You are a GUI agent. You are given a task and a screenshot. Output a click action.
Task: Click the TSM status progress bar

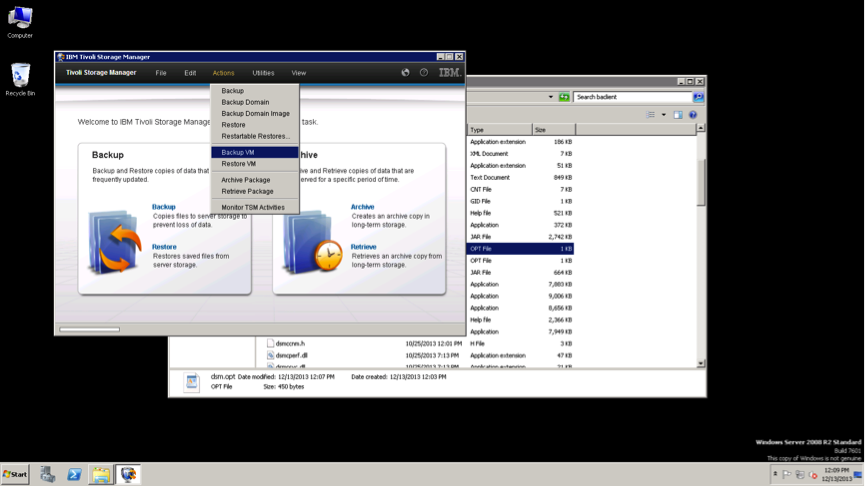point(89,329)
